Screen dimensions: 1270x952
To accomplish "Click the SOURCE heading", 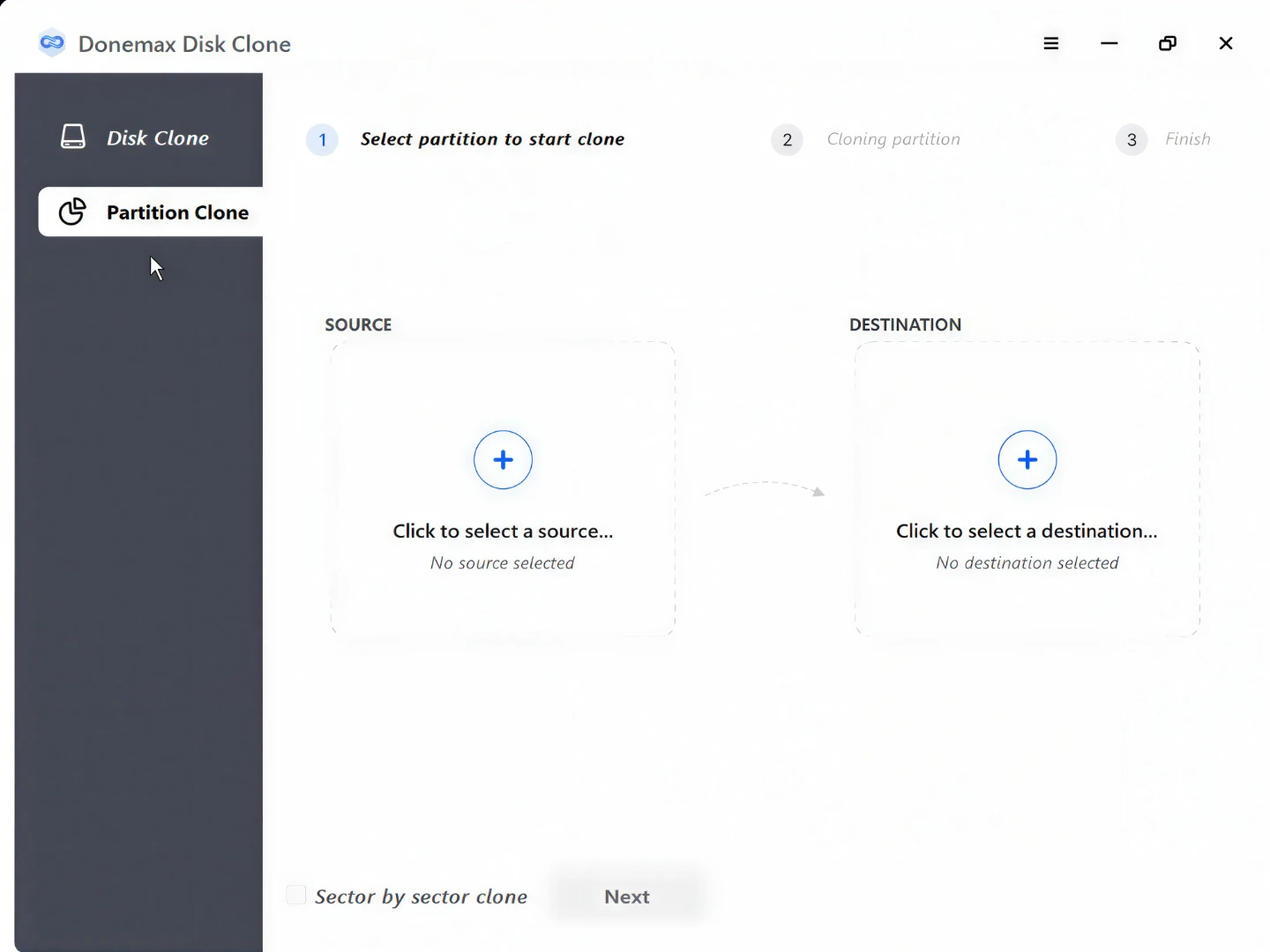I will [x=358, y=324].
